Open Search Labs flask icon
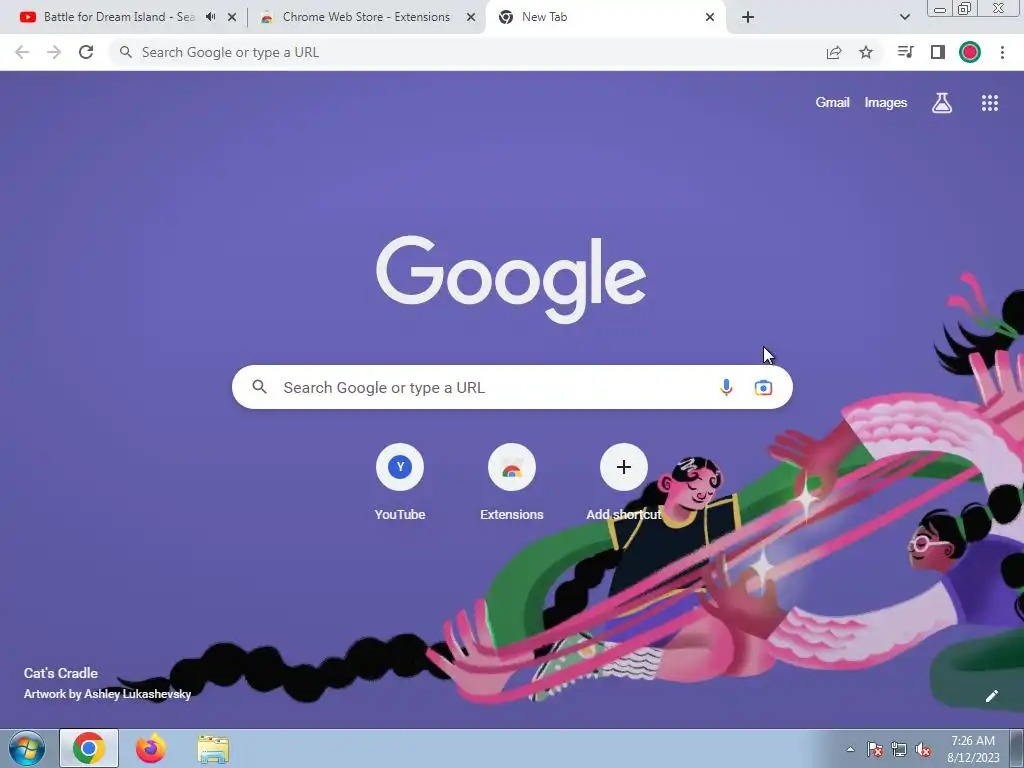The image size is (1024, 768). tap(942, 103)
